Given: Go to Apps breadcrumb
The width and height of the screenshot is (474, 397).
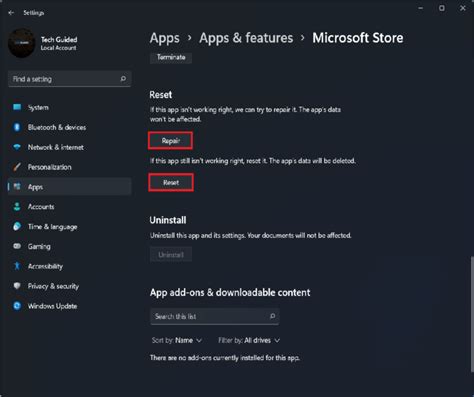Looking at the screenshot, I should (x=165, y=38).
